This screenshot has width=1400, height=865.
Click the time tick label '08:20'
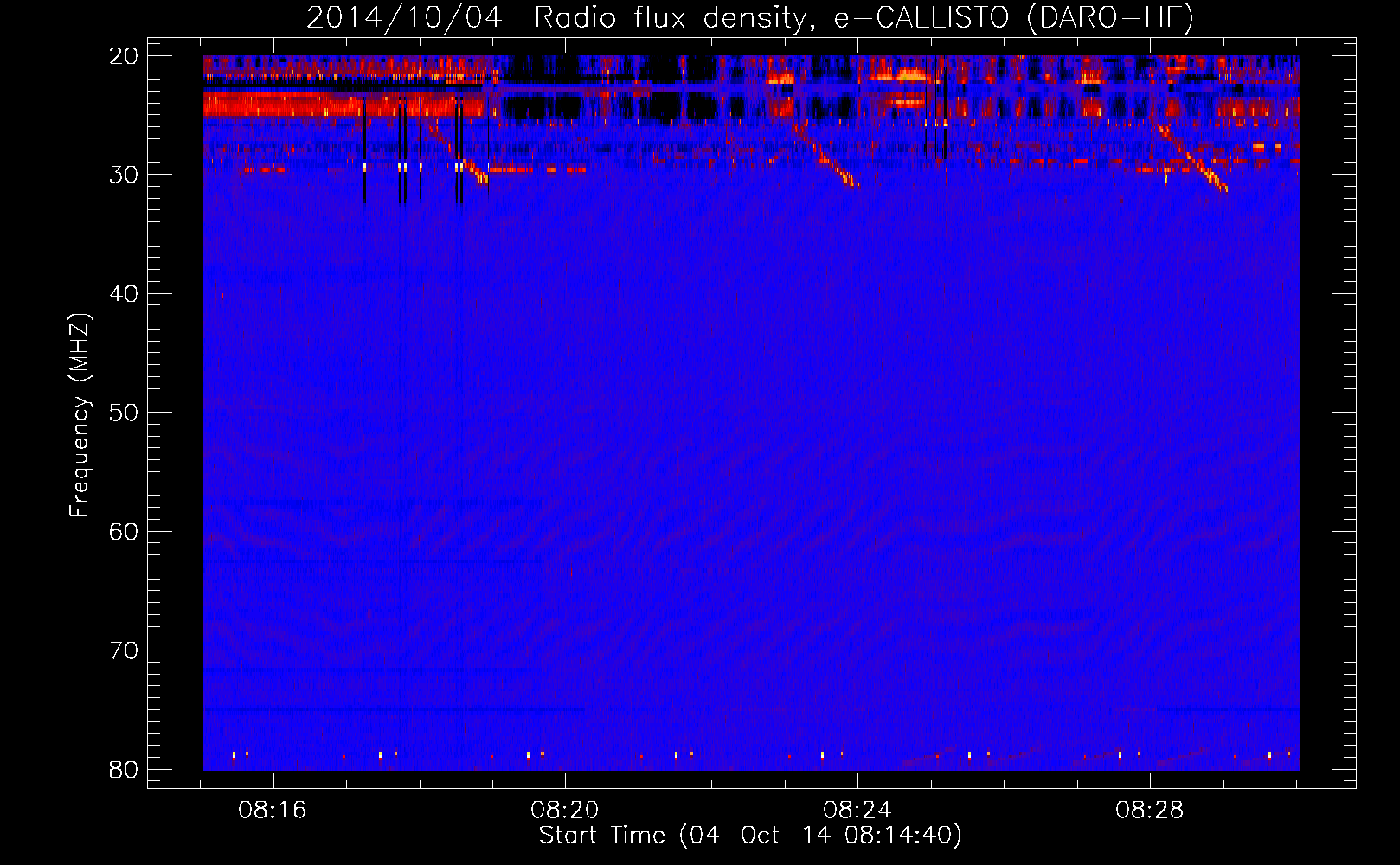click(x=565, y=811)
